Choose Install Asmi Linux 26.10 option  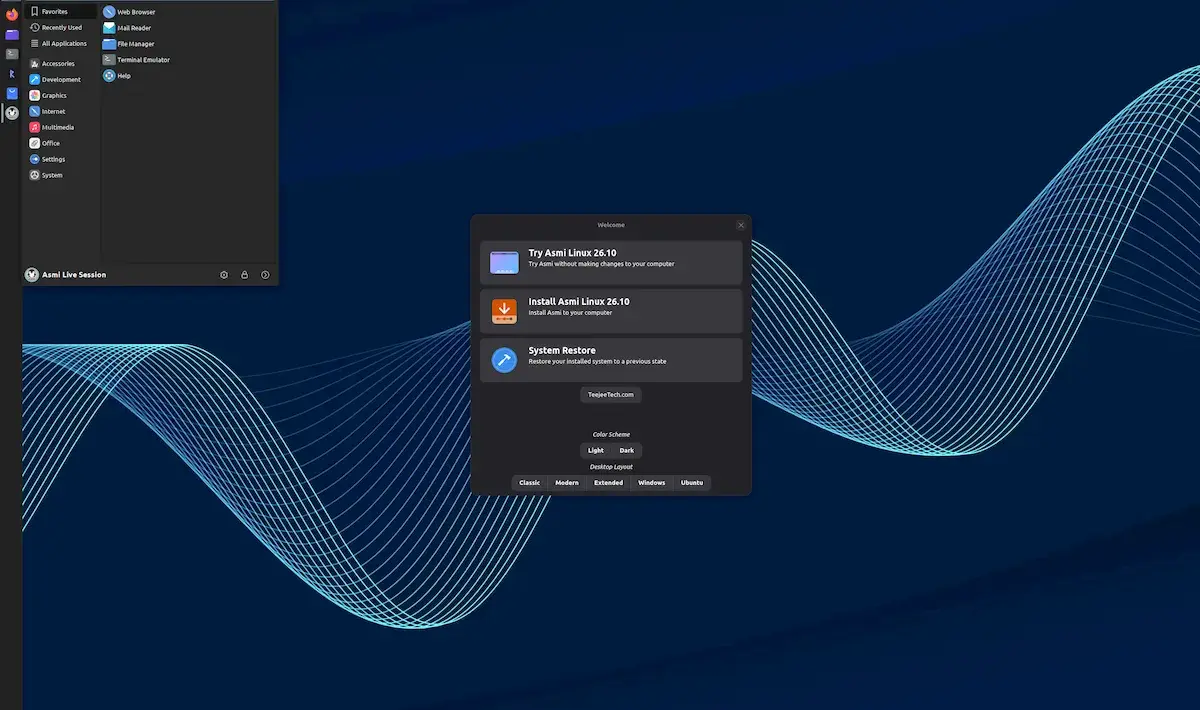(x=611, y=311)
